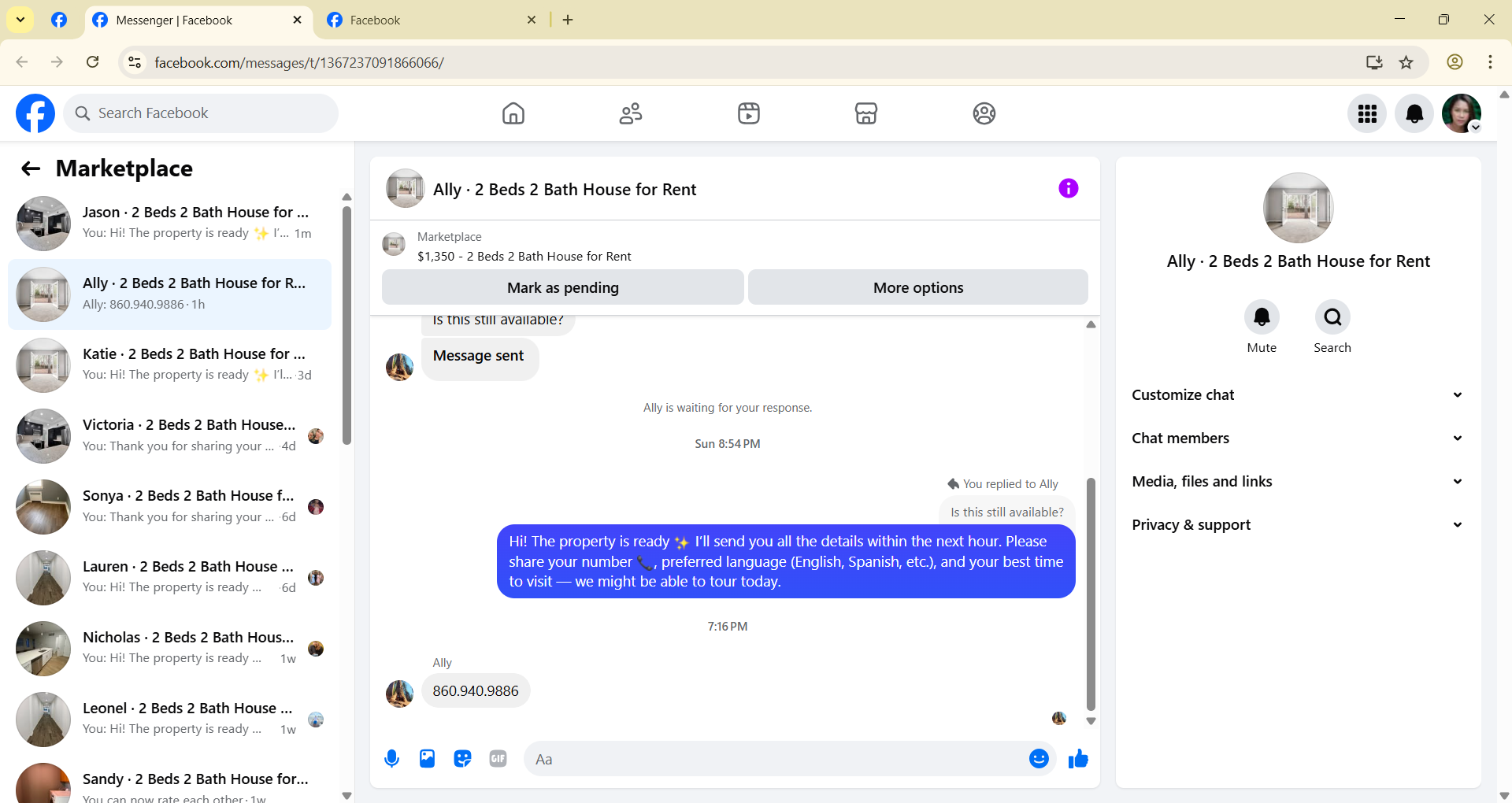Viewport: 1512px width, 803px height.
Task: Click the install app icon in address bar
Action: point(1374,62)
